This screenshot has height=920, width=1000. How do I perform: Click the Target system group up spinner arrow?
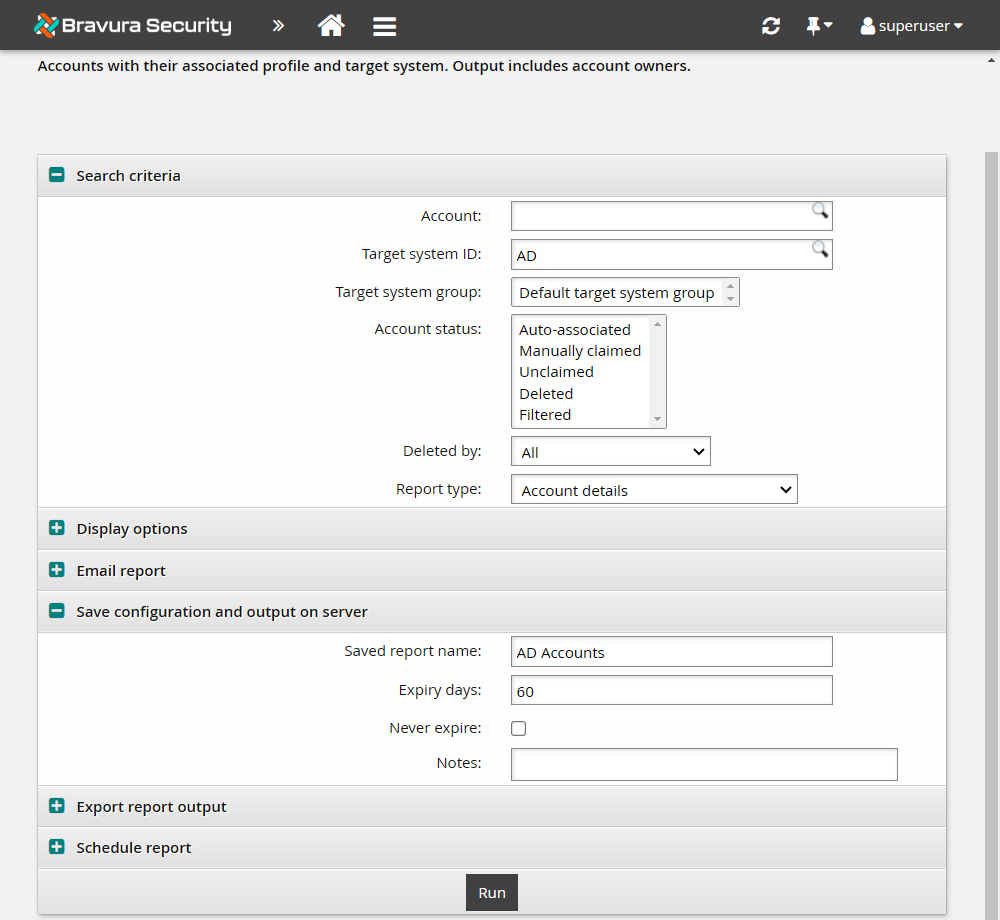point(732,285)
